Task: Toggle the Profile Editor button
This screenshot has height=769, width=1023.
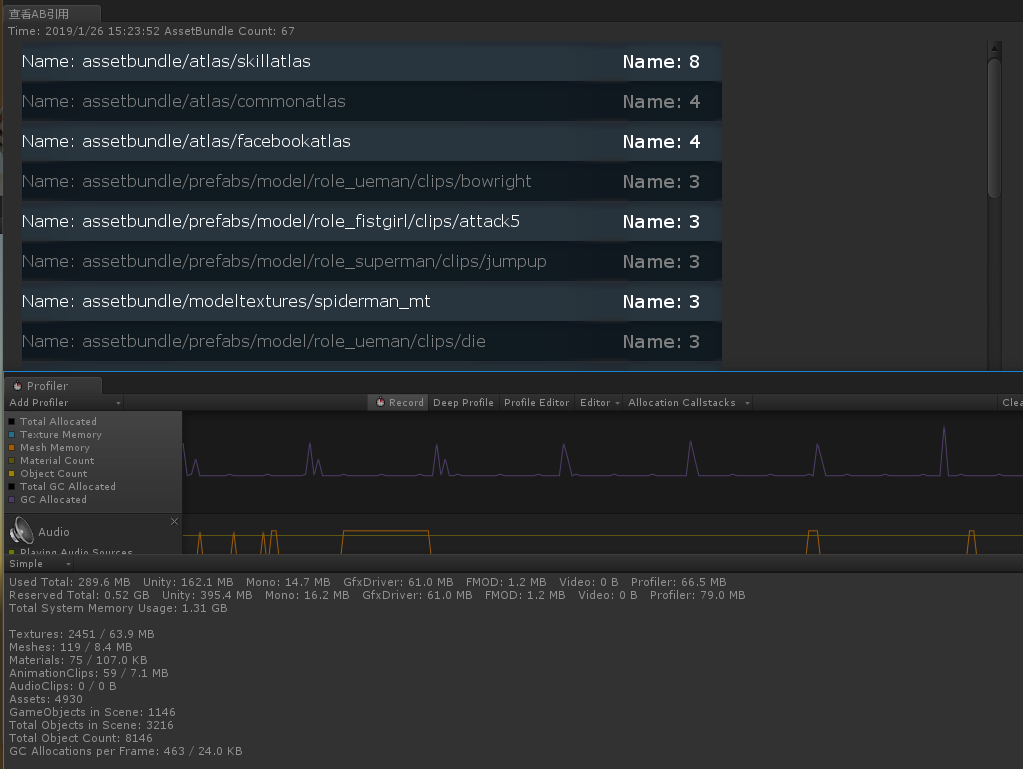Action: (x=536, y=403)
